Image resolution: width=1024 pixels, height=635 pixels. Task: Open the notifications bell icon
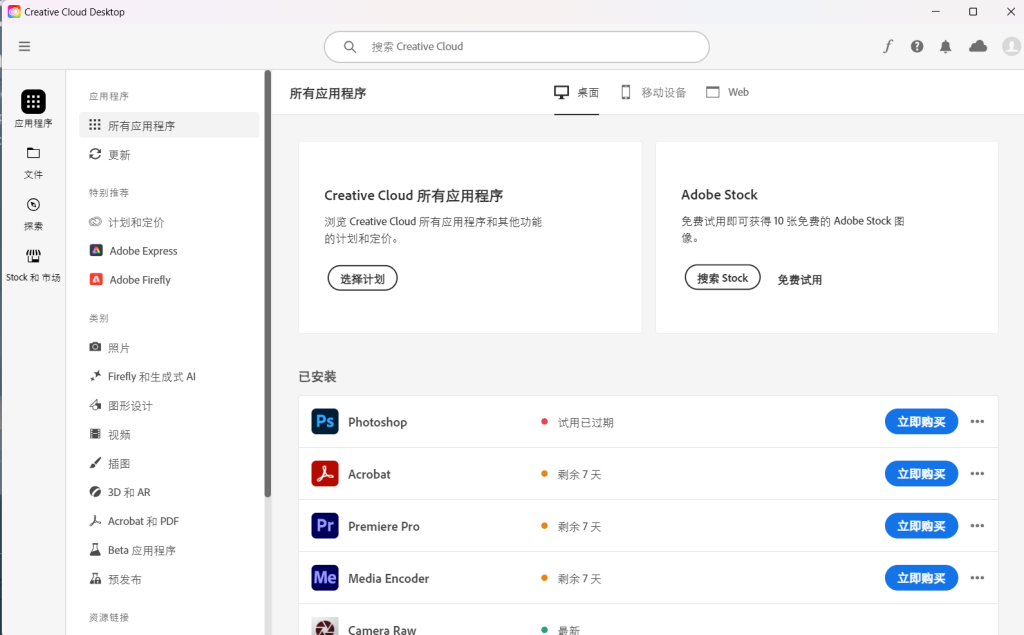[x=946, y=46]
